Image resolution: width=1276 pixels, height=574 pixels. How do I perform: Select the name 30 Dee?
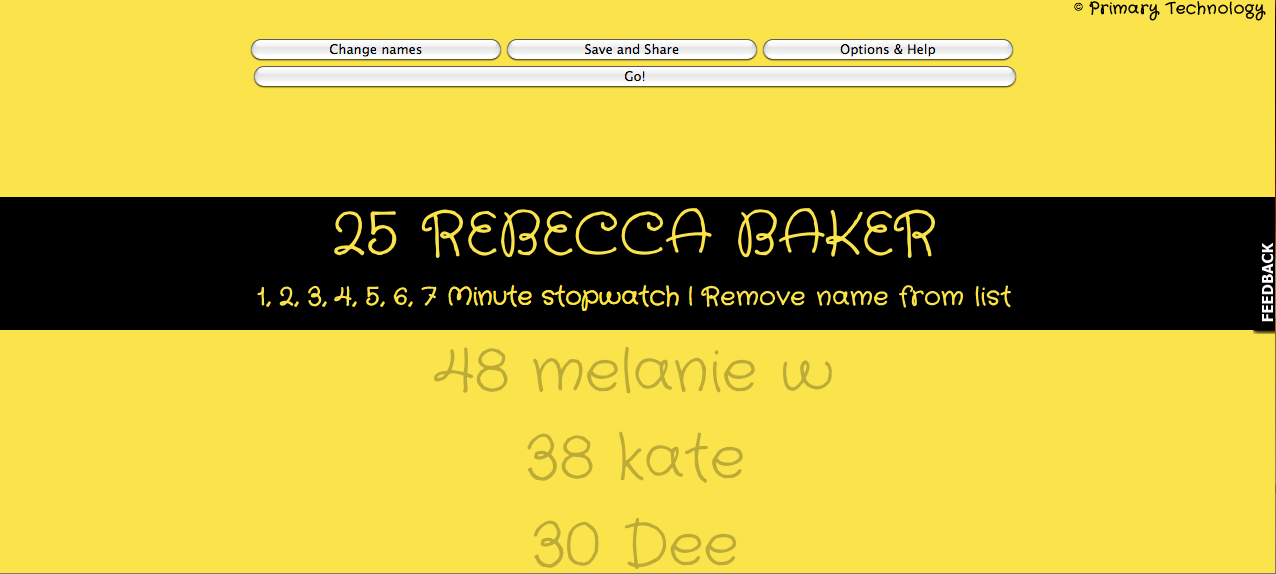(x=635, y=545)
